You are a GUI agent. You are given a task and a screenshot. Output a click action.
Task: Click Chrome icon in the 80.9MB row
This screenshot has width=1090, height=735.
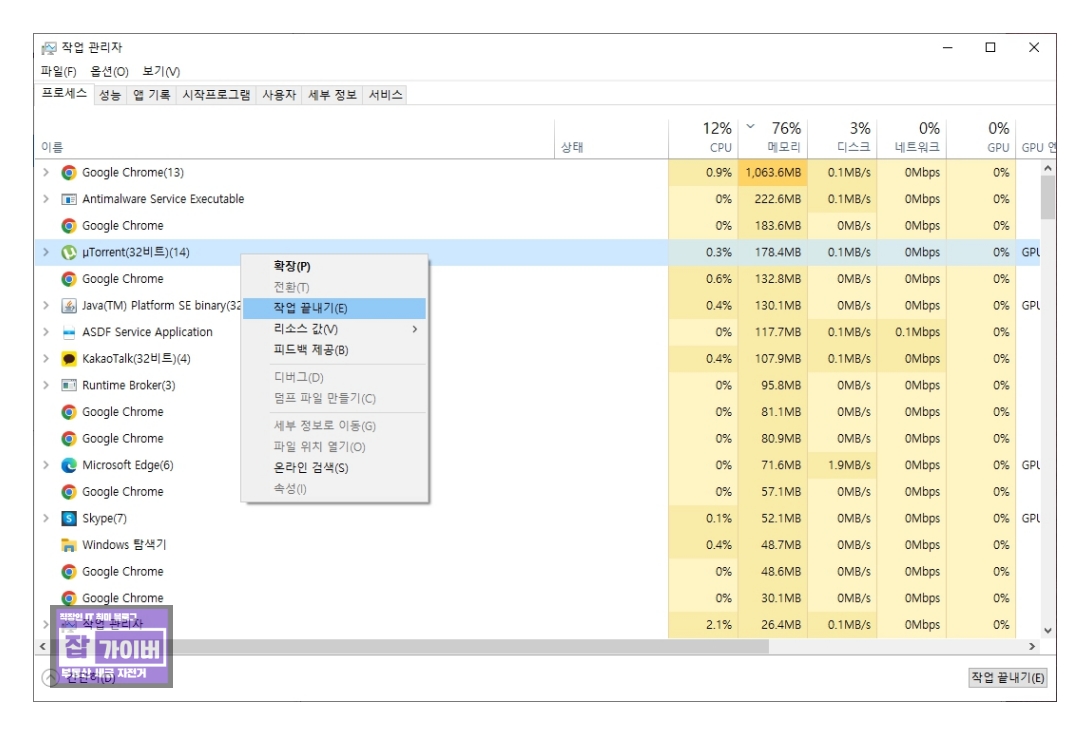coord(69,439)
